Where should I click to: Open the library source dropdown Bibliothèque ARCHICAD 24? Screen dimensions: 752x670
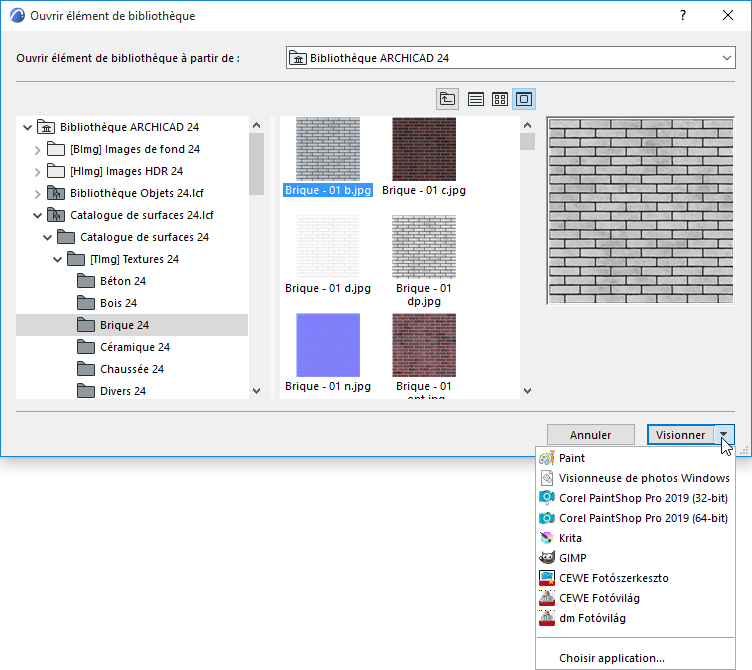tap(511, 58)
